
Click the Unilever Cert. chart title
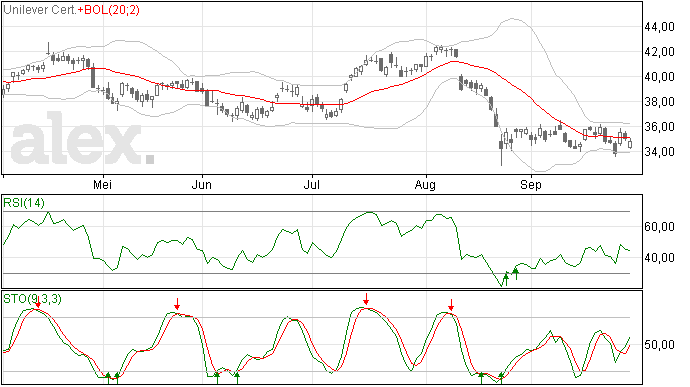coord(40,10)
